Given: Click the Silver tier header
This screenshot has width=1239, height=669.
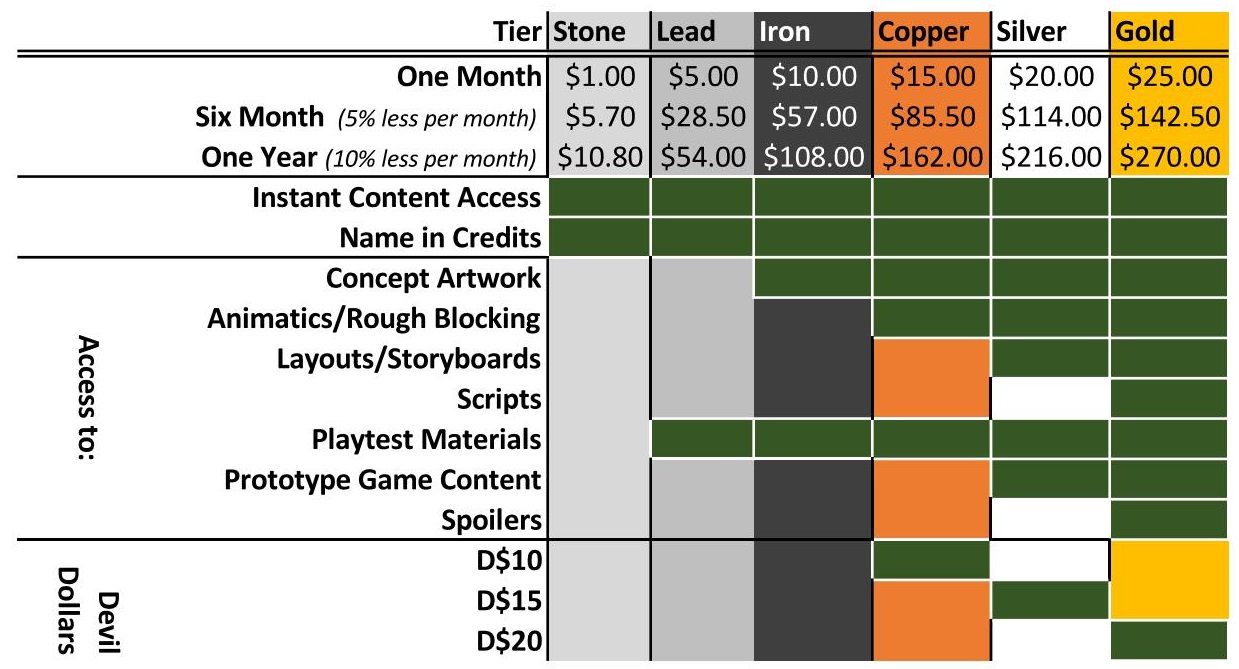Looking at the screenshot, I should pos(1021,33).
